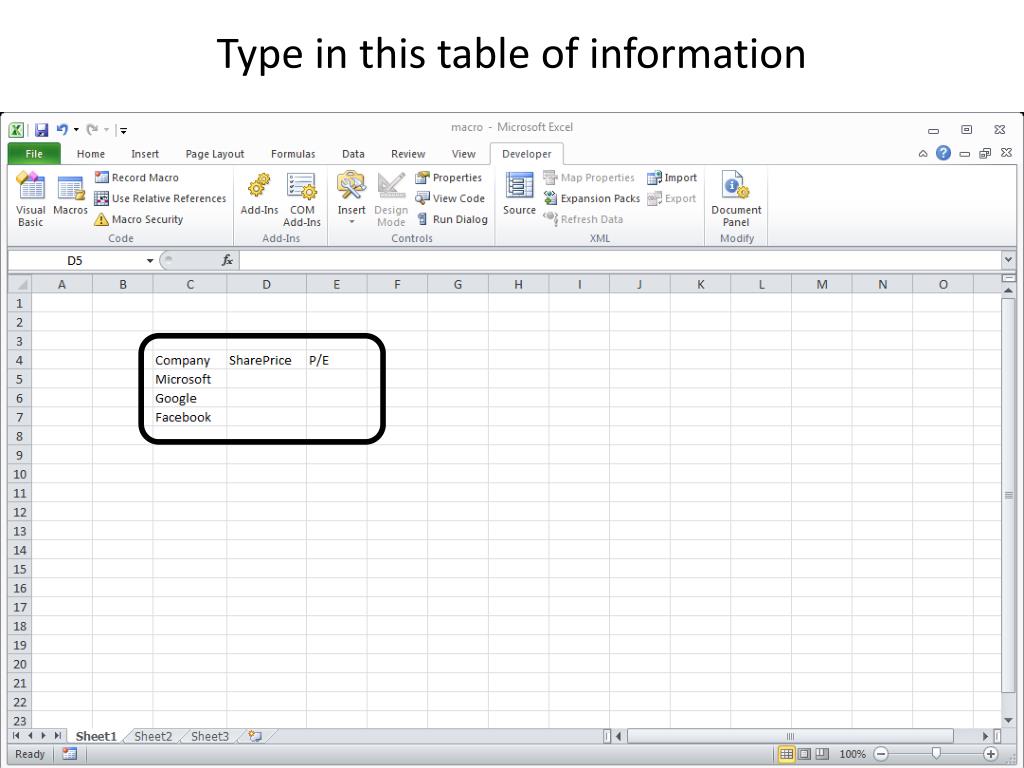
Task: Zoom out with the minus button
Action: tap(881, 754)
